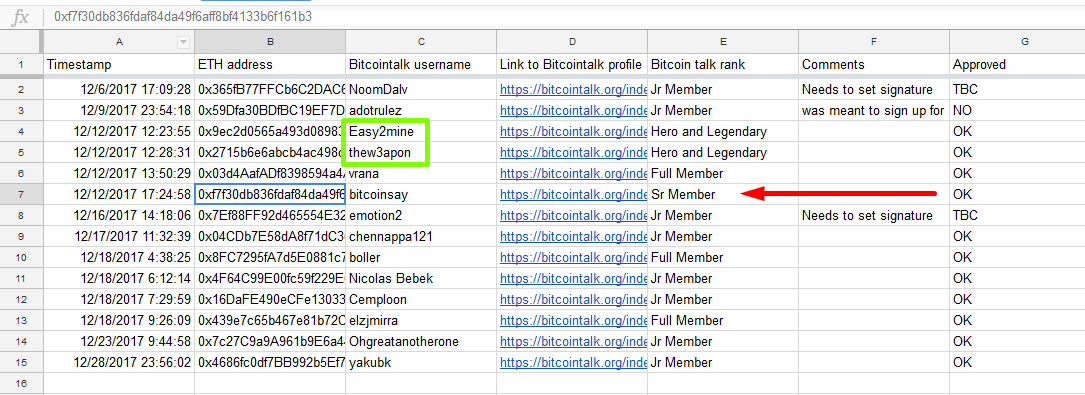Image resolution: width=1085 pixels, height=395 pixels.
Task: Click the formula bar input field
Action: click(563, 17)
